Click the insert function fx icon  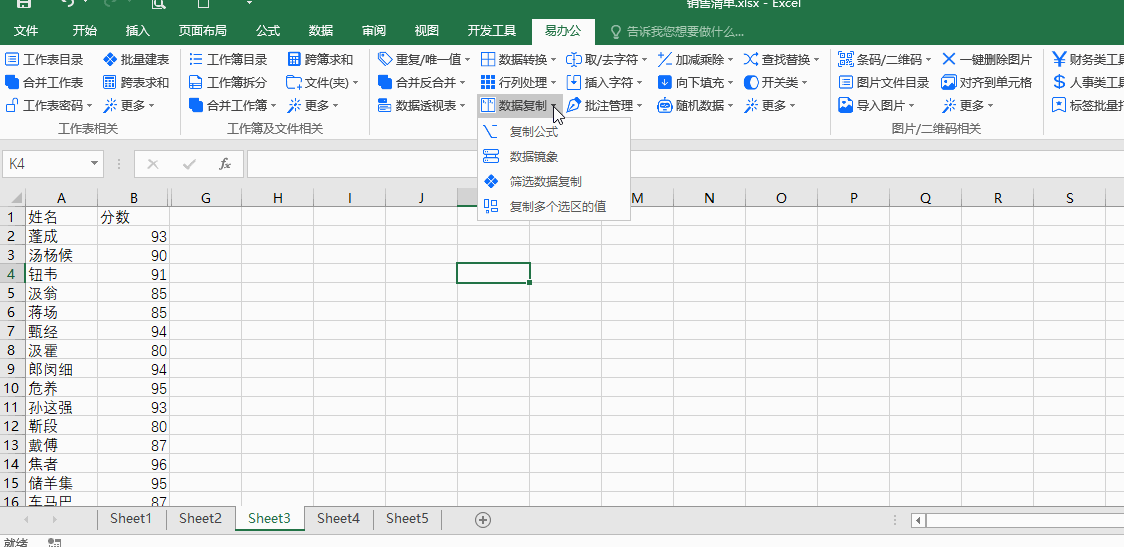[224, 164]
